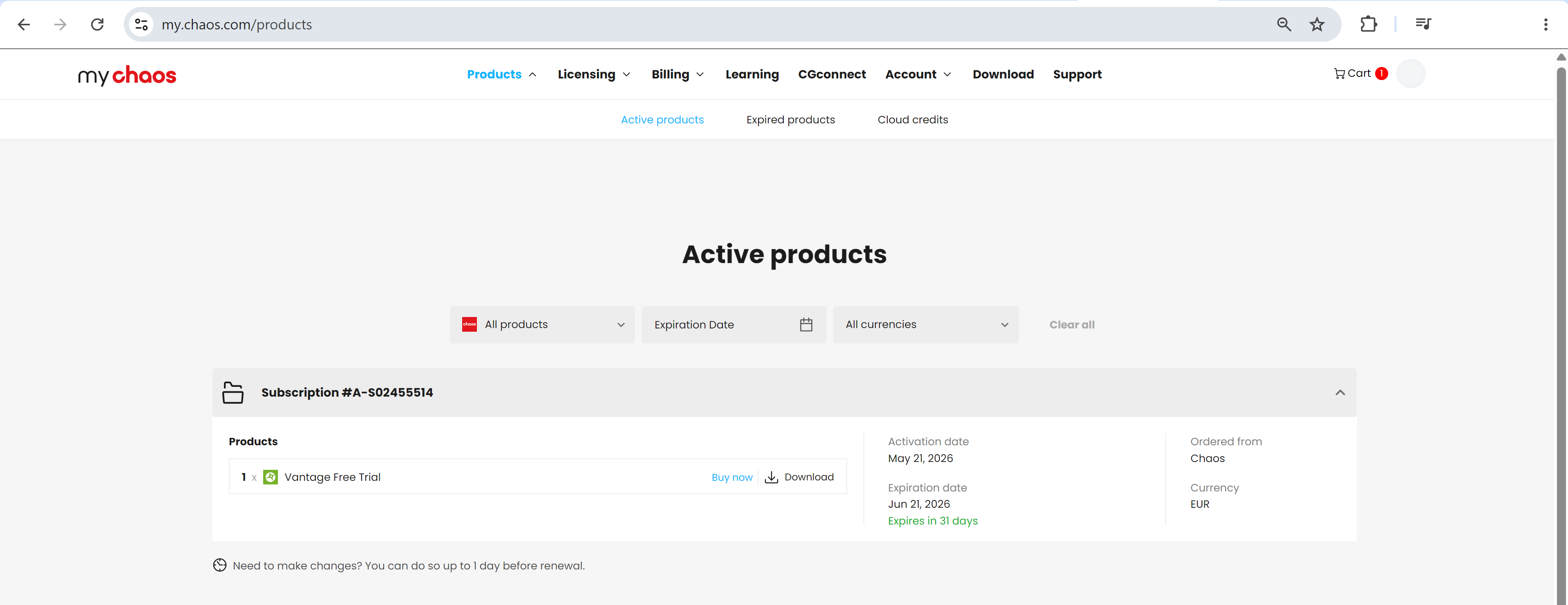Image resolution: width=1568 pixels, height=605 pixels.
Task: Switch to the Cloud credits tab
Action: tap(913, 120)
